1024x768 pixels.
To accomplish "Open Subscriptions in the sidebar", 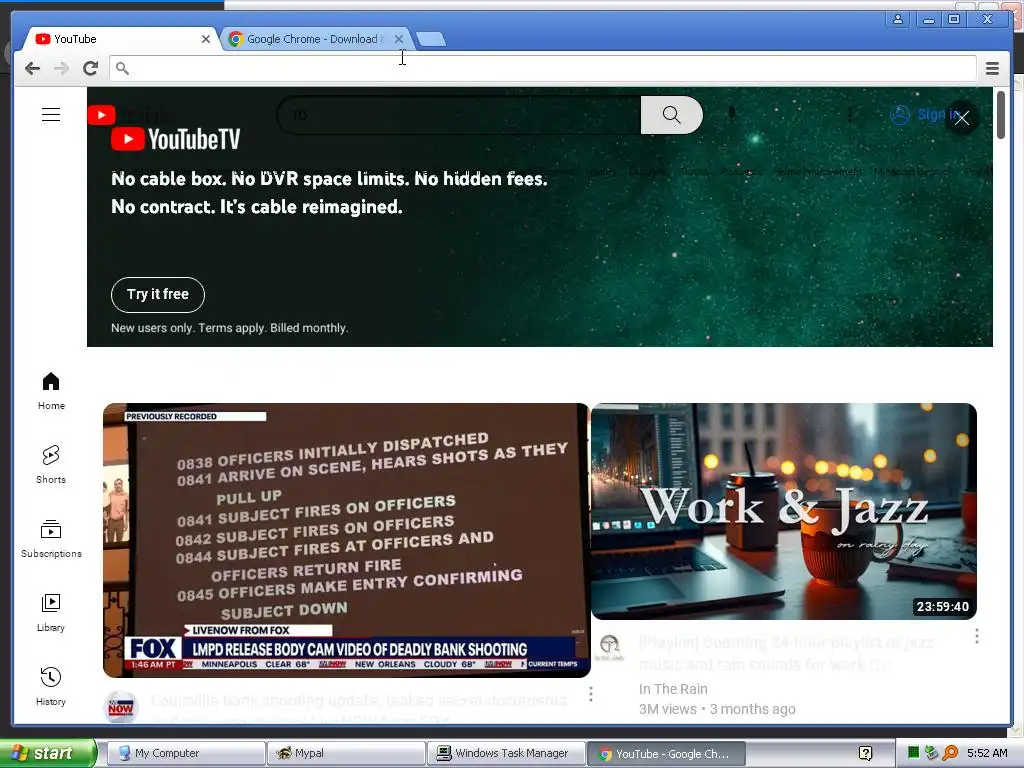I will 51,539.
